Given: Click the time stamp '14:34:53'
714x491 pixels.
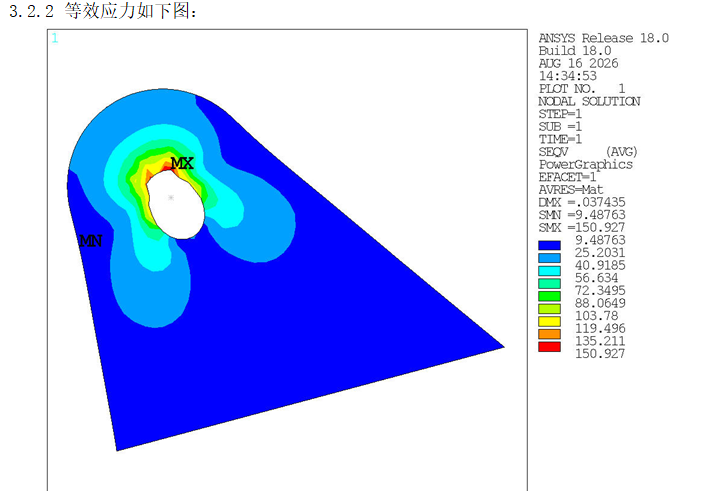Looking at the screenshot, I should click(x=567, y=76).
